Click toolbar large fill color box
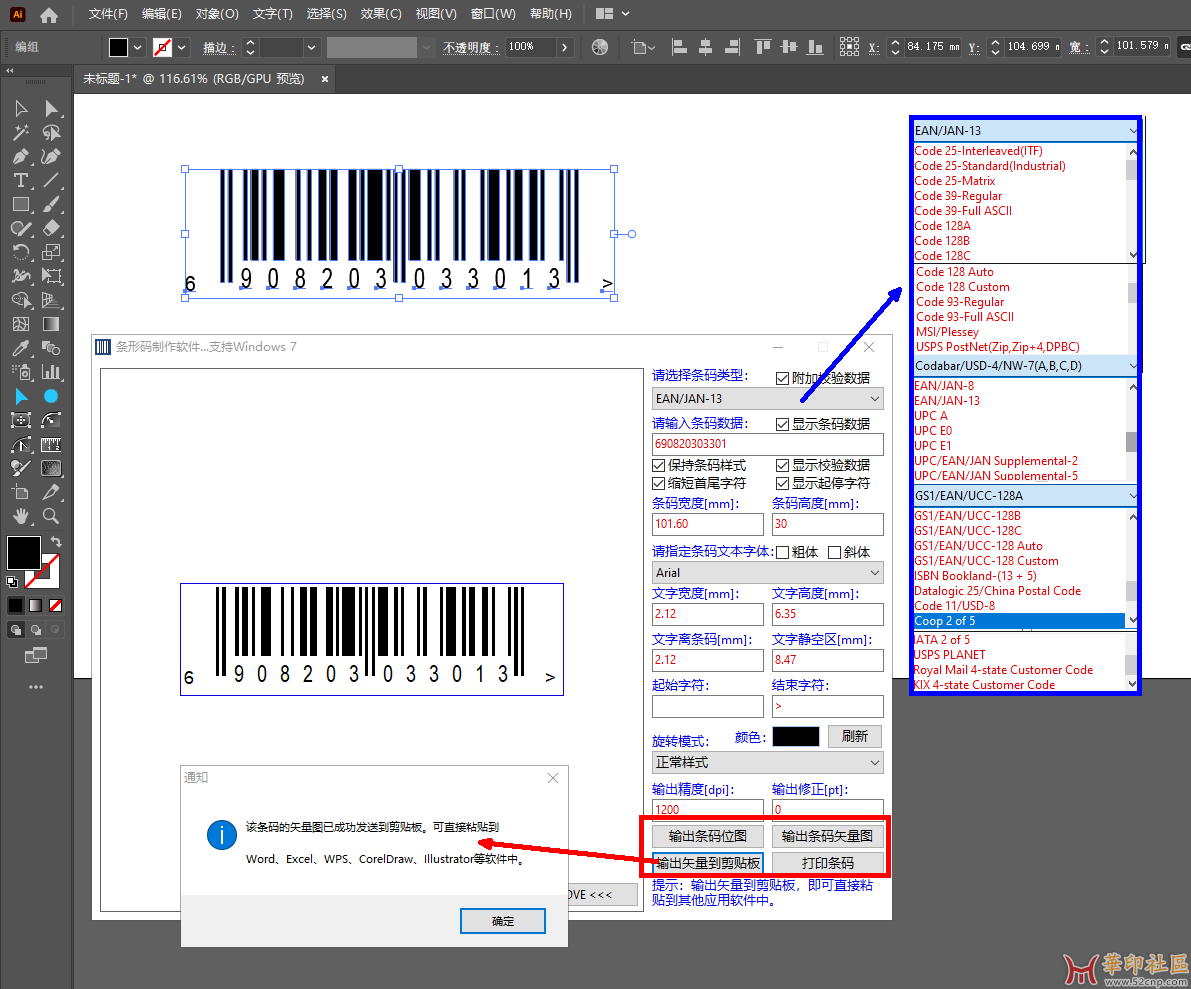 pos(24,552)
